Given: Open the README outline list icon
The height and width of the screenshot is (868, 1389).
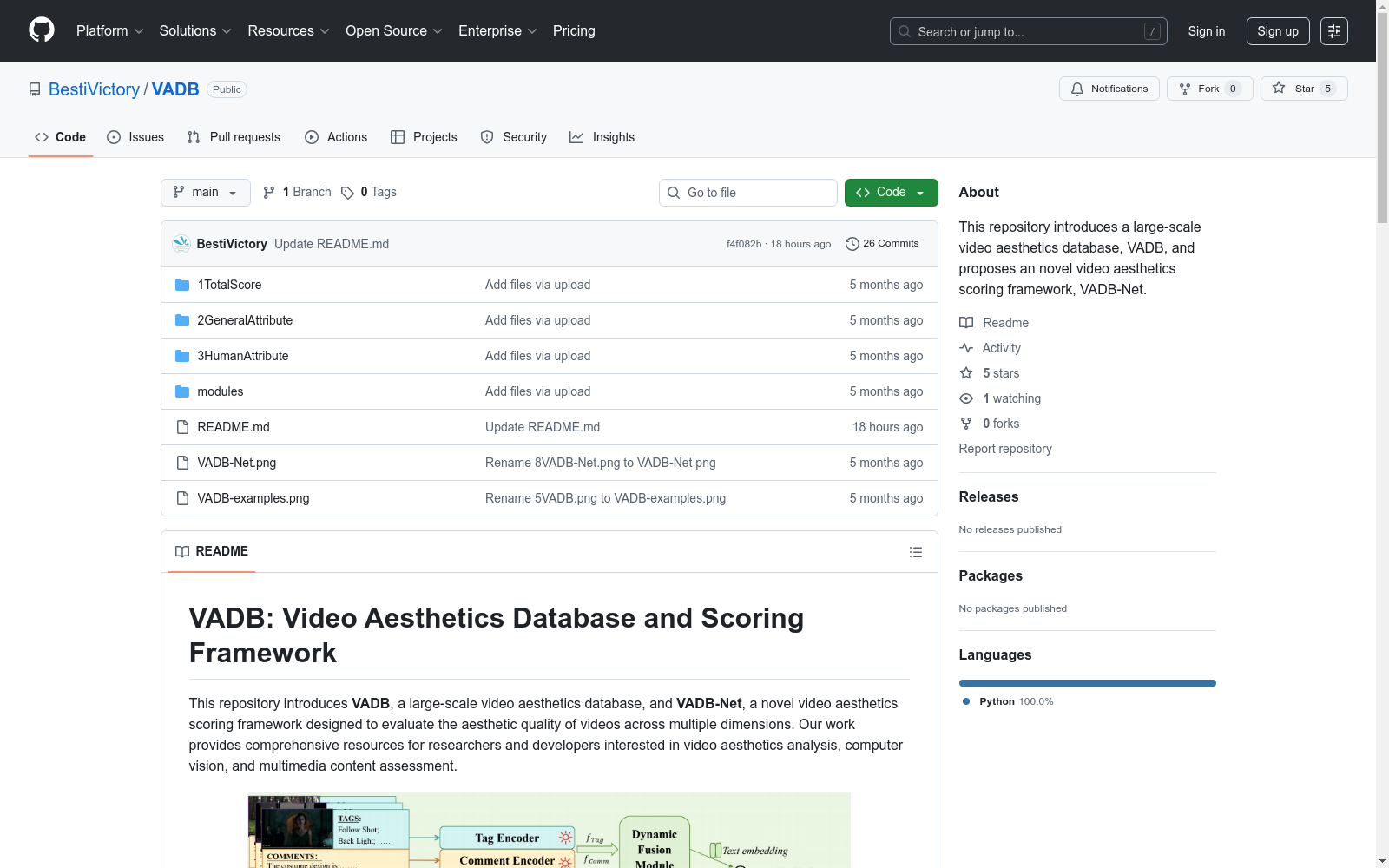Looking at the screenshot, I should (915, 552).
